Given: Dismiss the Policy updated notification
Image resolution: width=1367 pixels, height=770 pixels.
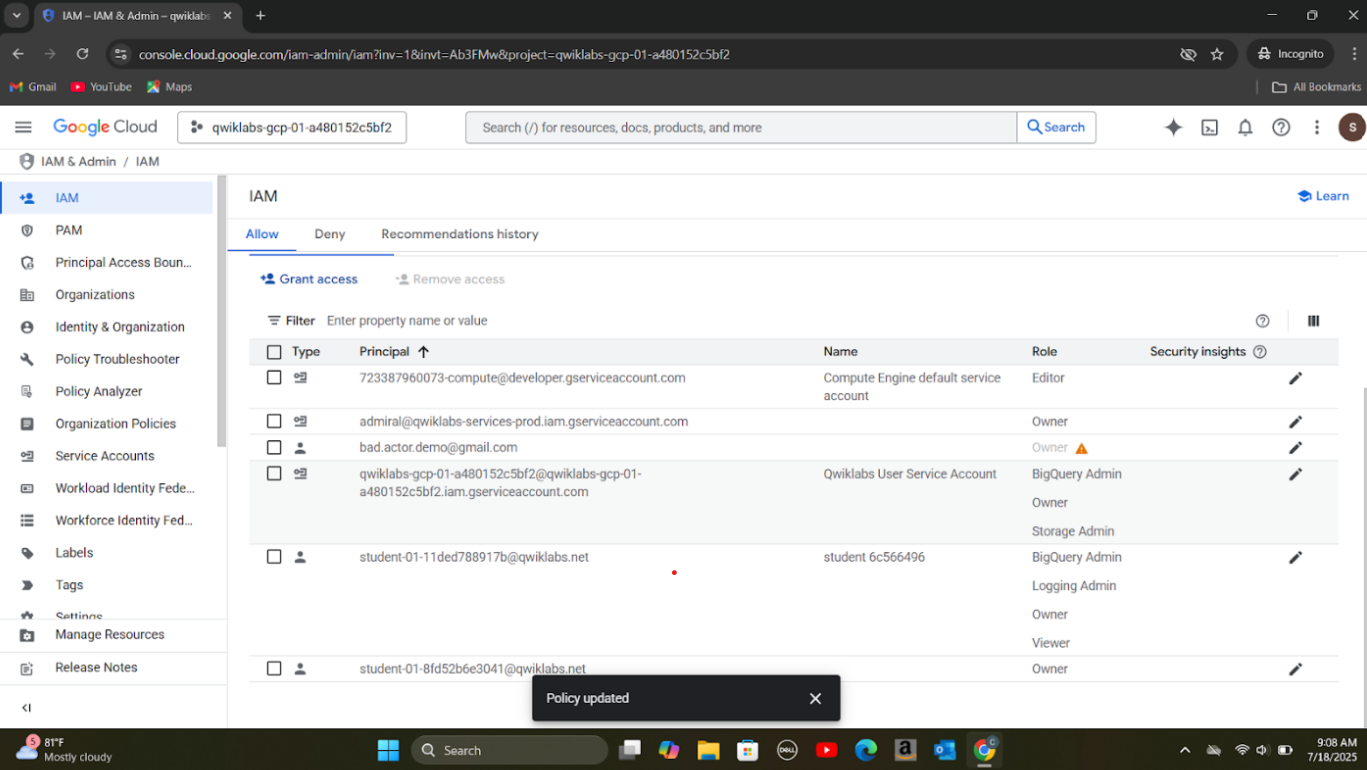Looking at the screenshot, I should pyautogui.click(x=815, y=699).
